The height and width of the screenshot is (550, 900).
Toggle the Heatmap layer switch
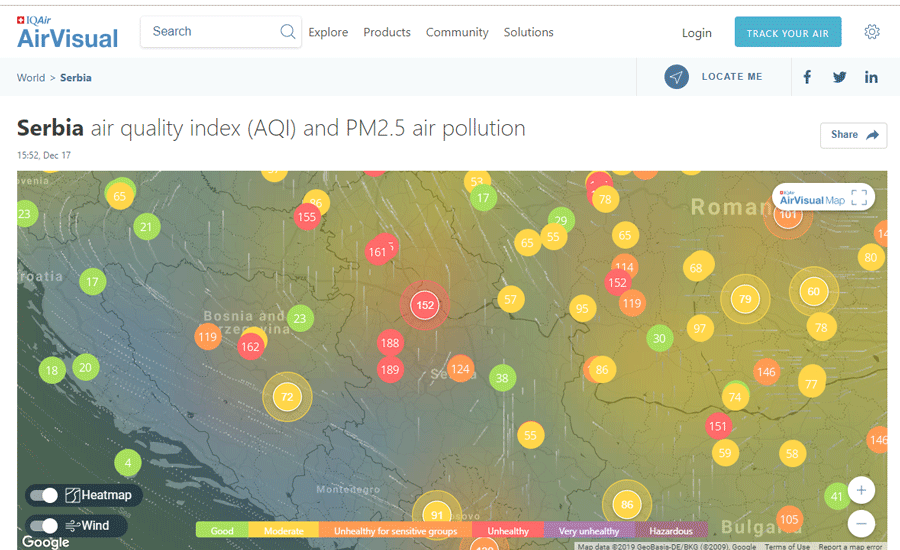(x=43, y=495)
